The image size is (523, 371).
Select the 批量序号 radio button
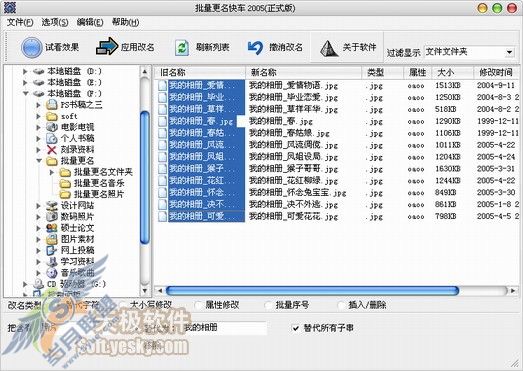pyautogui.click(x=268, y=305)
